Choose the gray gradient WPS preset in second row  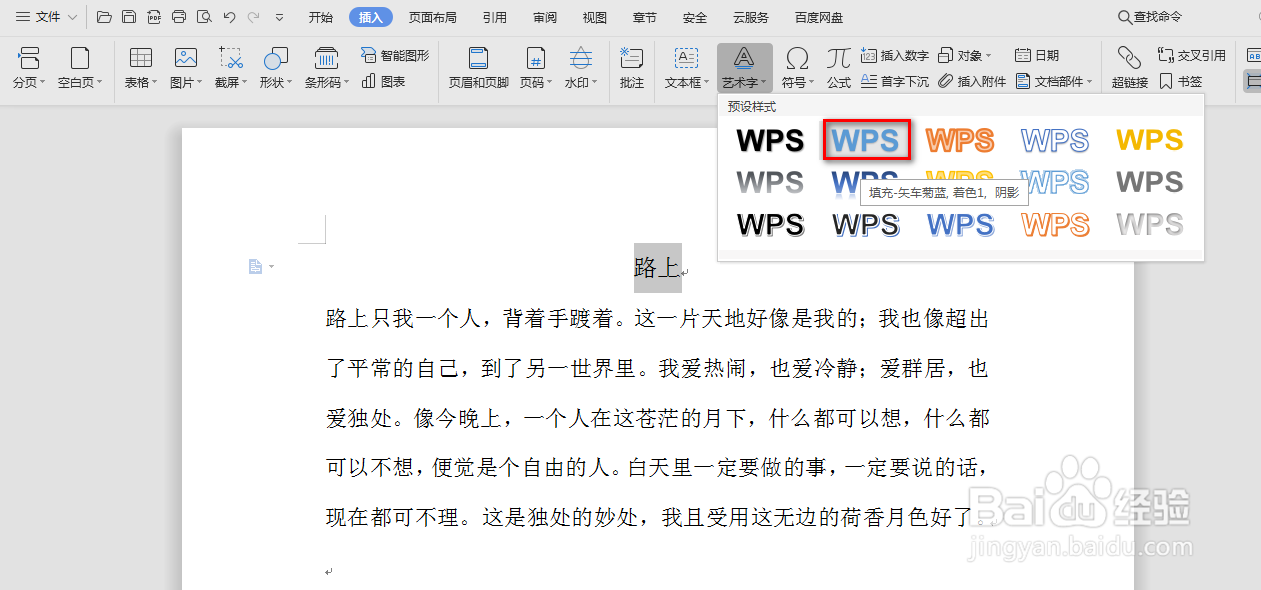[770, 183]
